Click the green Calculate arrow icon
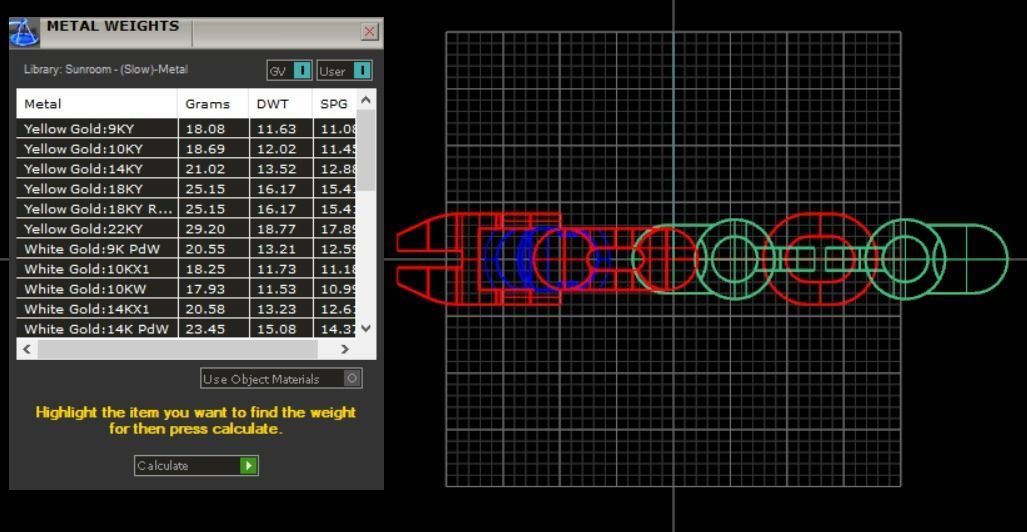 coord(248,466)
